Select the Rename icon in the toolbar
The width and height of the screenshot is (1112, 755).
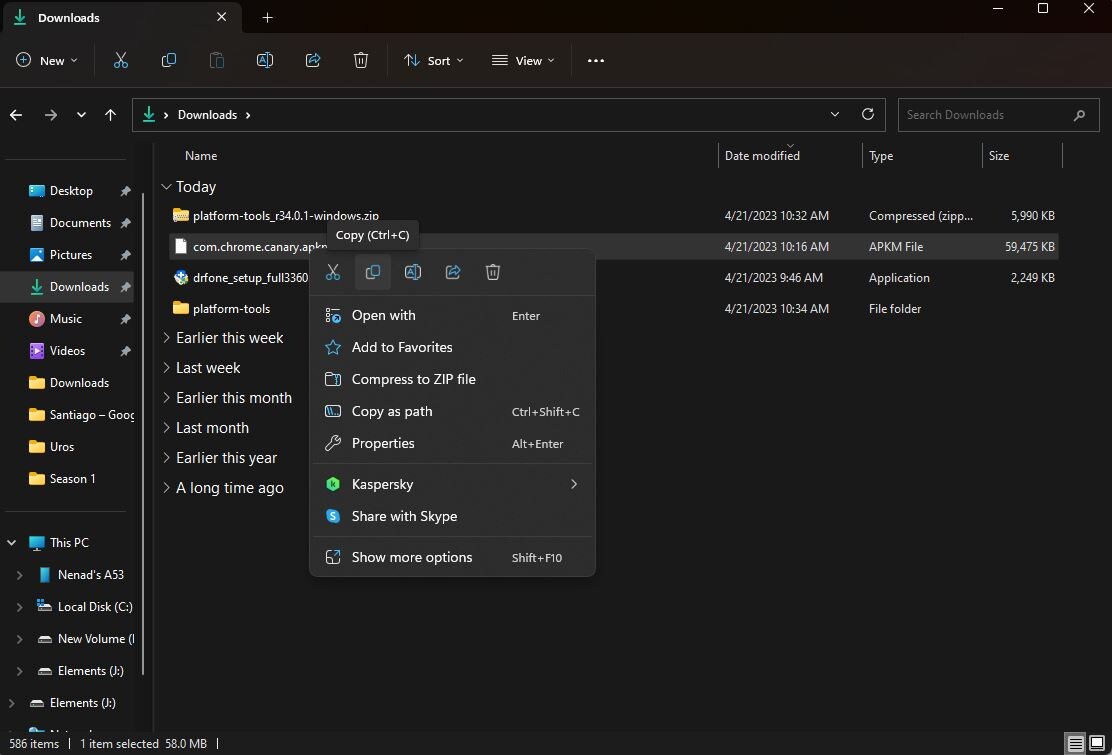[x=265, y=60]
